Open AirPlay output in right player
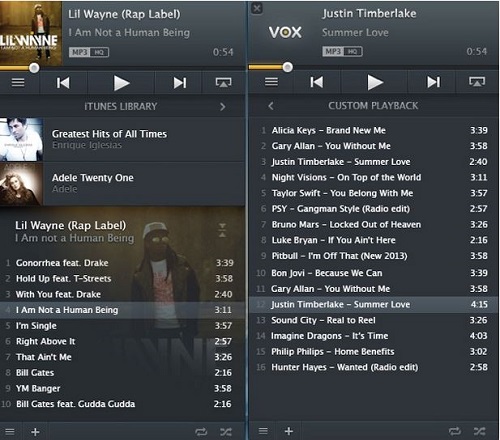The image size is (500, 440). point(477,82)
